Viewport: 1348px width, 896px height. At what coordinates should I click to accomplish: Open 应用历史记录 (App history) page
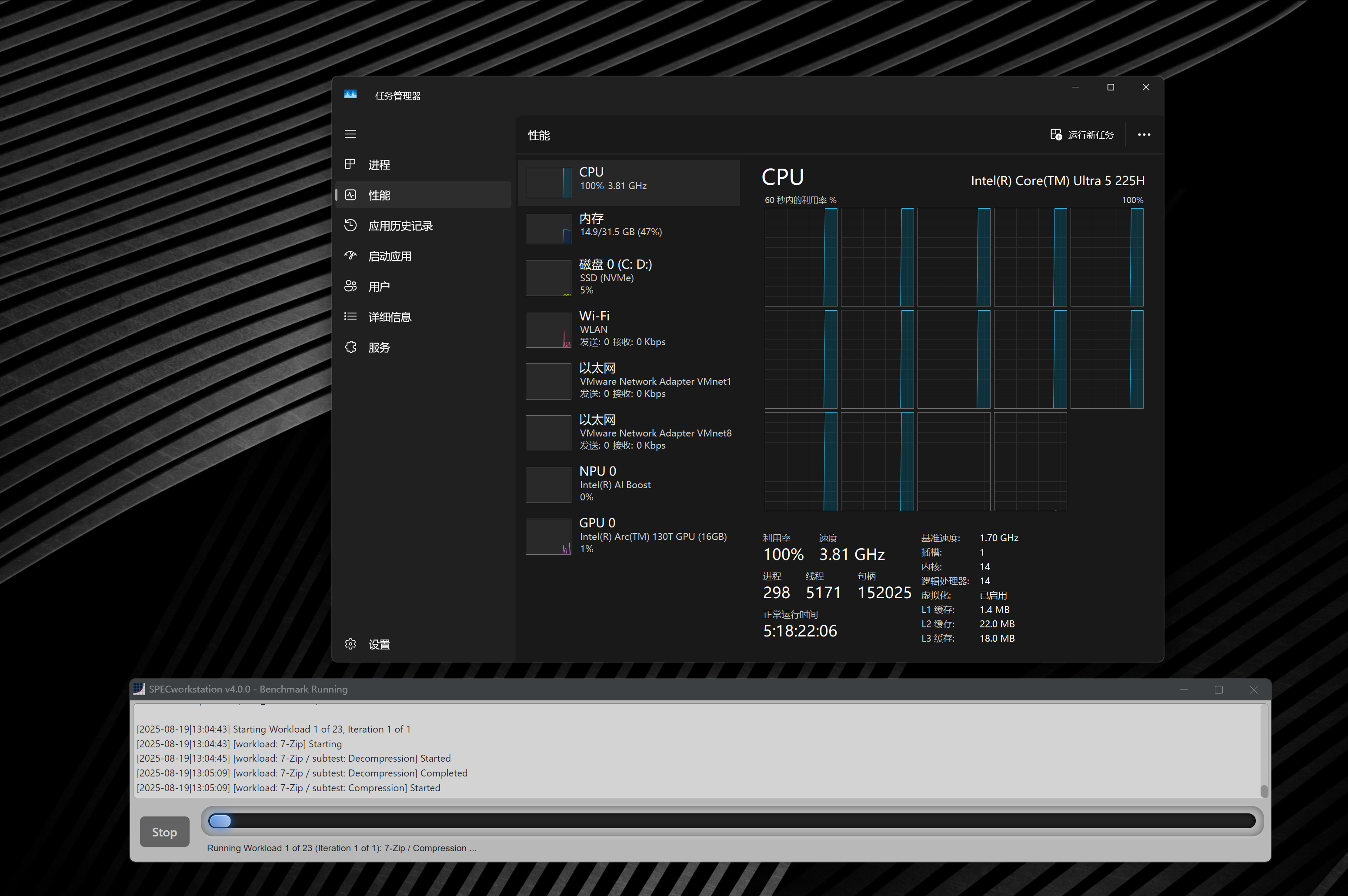coord(424,226)
